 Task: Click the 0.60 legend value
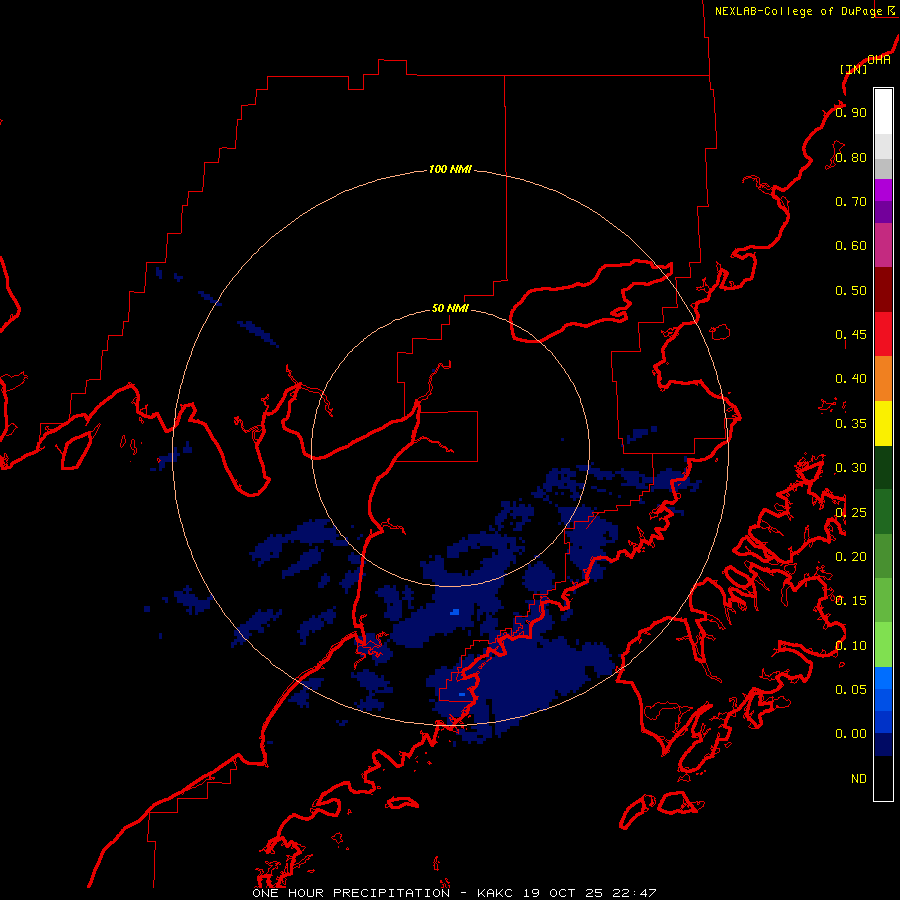coord(851,246)
